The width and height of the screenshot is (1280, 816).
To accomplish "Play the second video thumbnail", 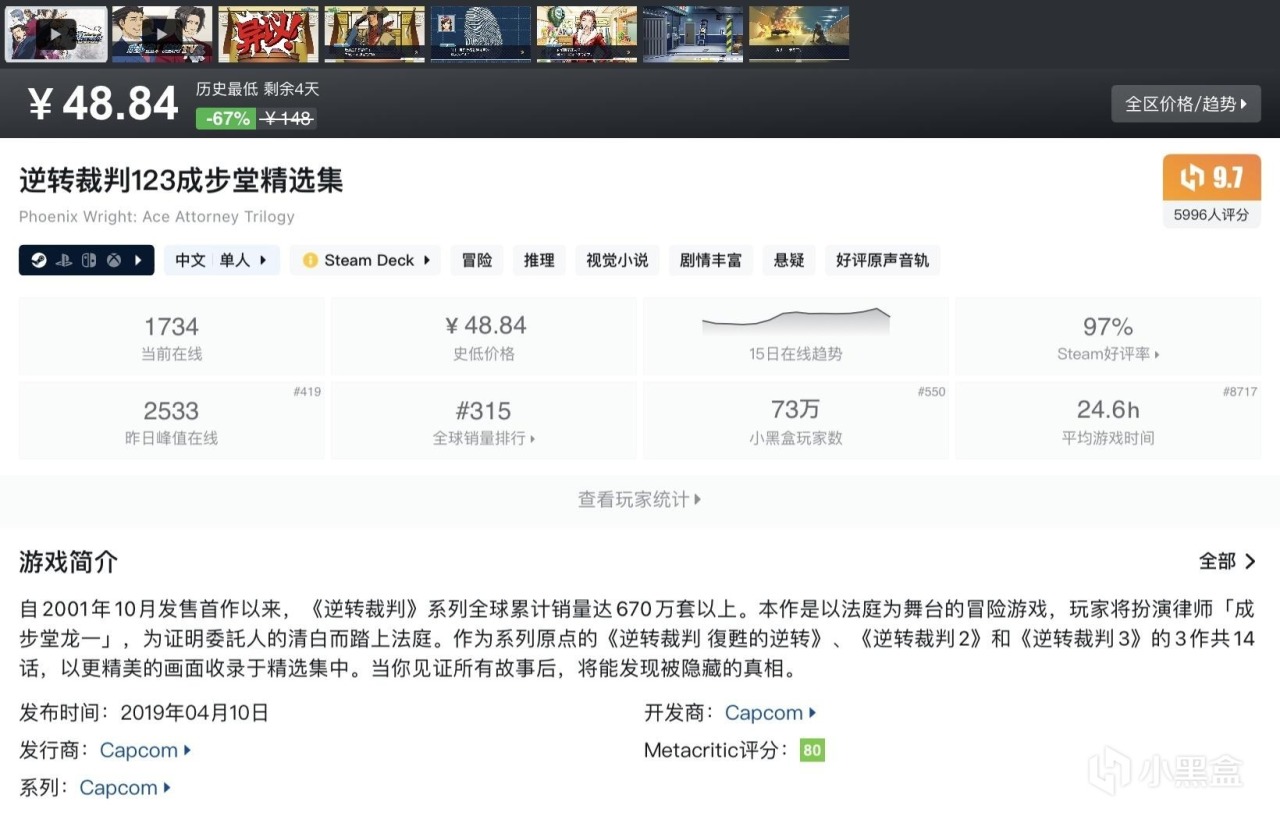I will 162,34.
